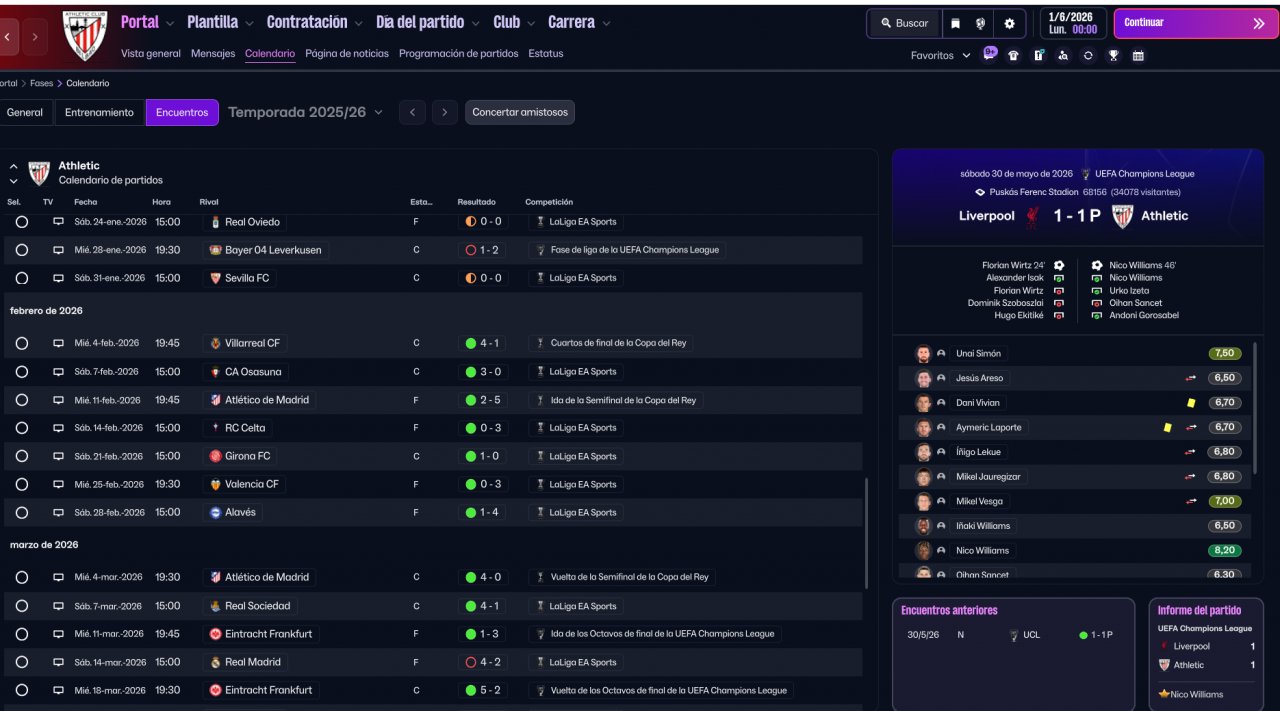Go back with the left navigation arrow
1280x711 pixels.
pyautogui.click(x=8, y=37)
